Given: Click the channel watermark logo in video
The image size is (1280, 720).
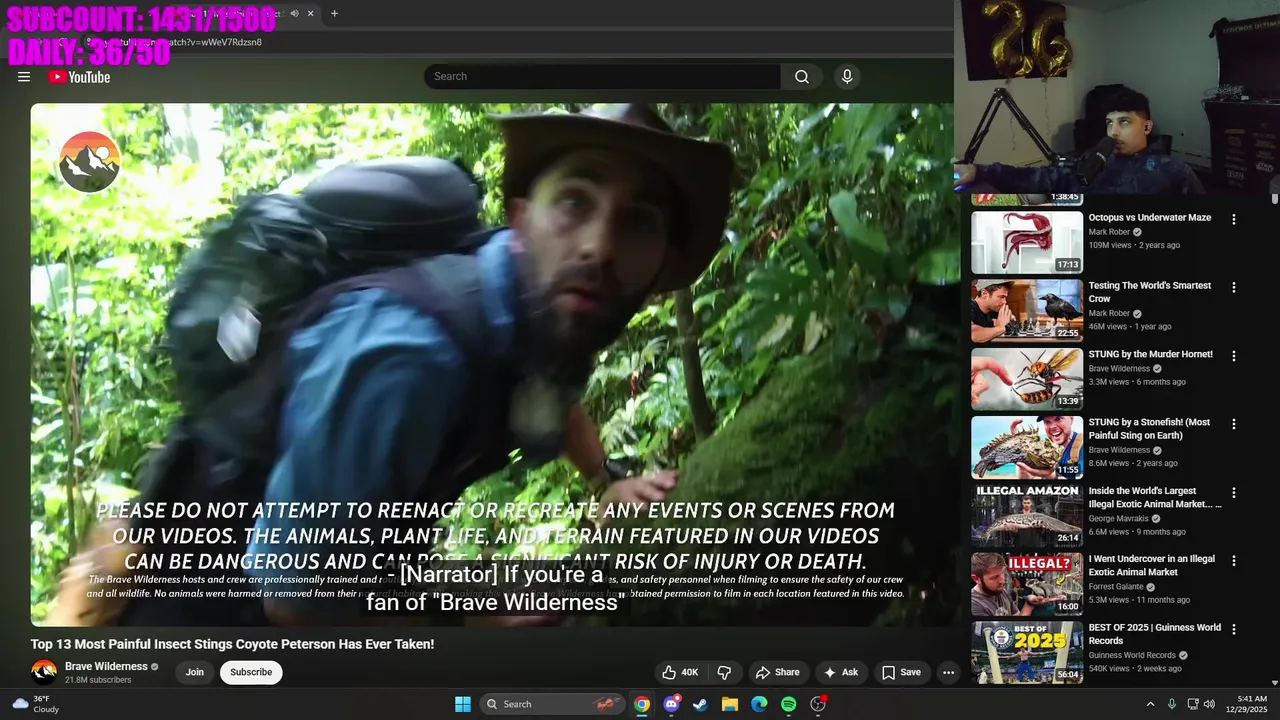Looking at the screenshot, I should pyautogui.click(x=89, y=161).
